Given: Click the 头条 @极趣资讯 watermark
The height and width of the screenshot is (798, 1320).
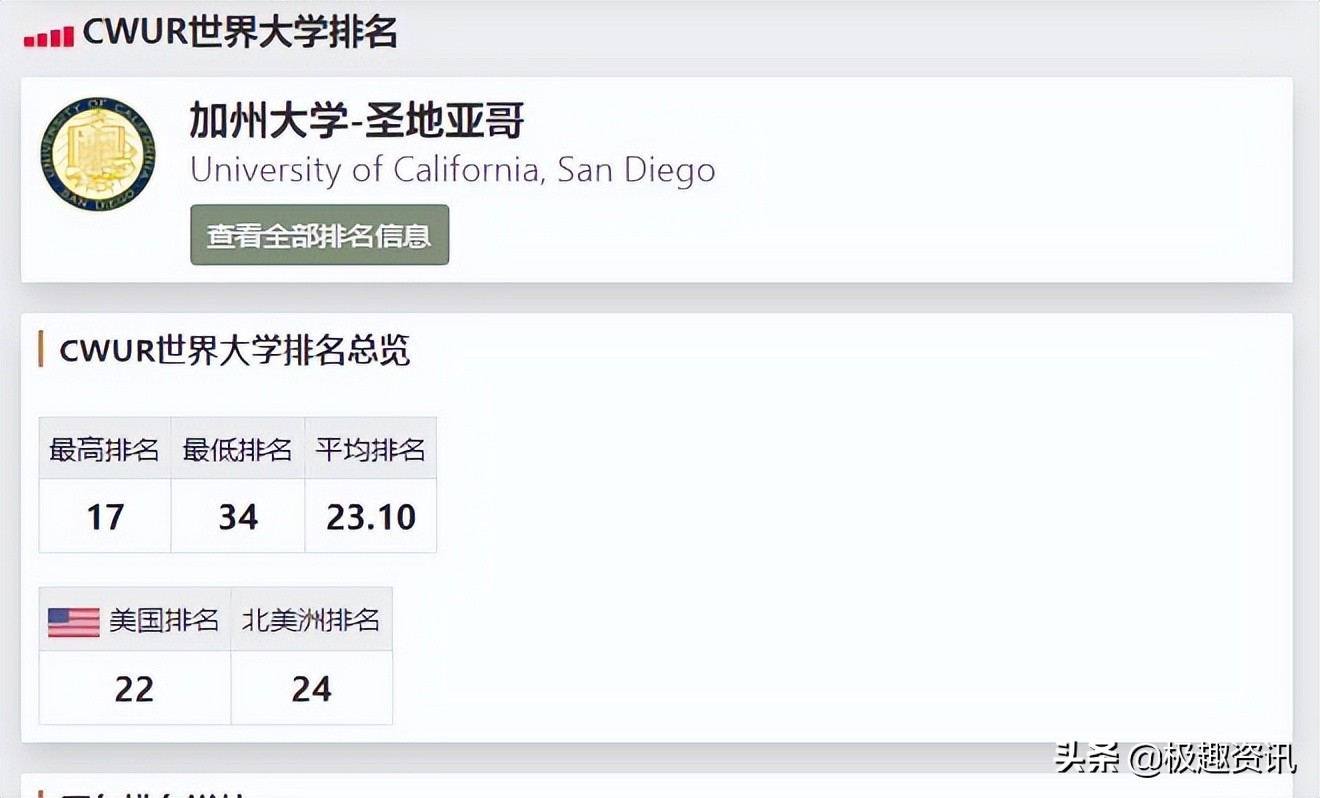Looking at the screenshot, I should (x=1175, y=757).
